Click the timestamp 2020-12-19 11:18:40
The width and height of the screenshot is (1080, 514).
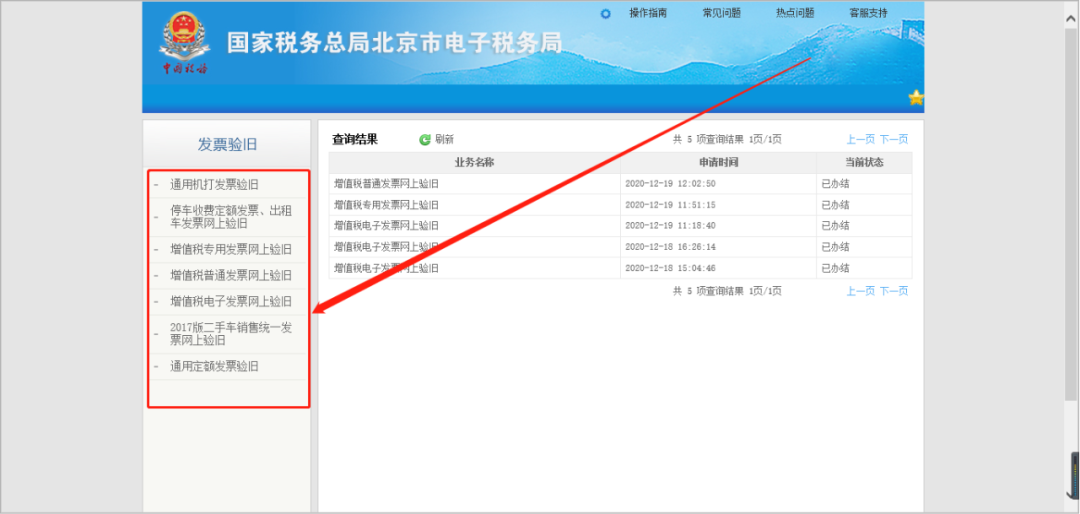[x=670, y=225]
